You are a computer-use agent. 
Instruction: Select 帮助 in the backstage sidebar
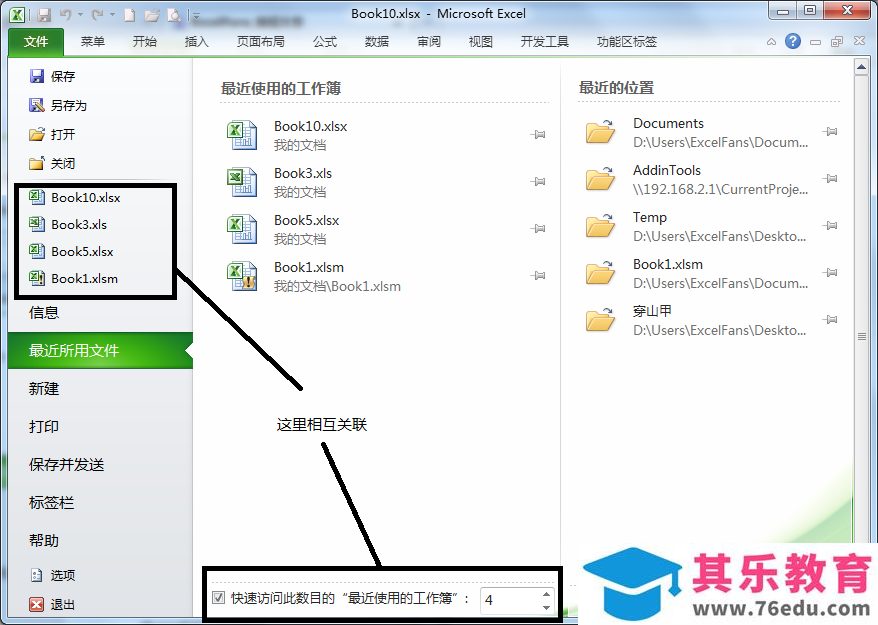44,540
